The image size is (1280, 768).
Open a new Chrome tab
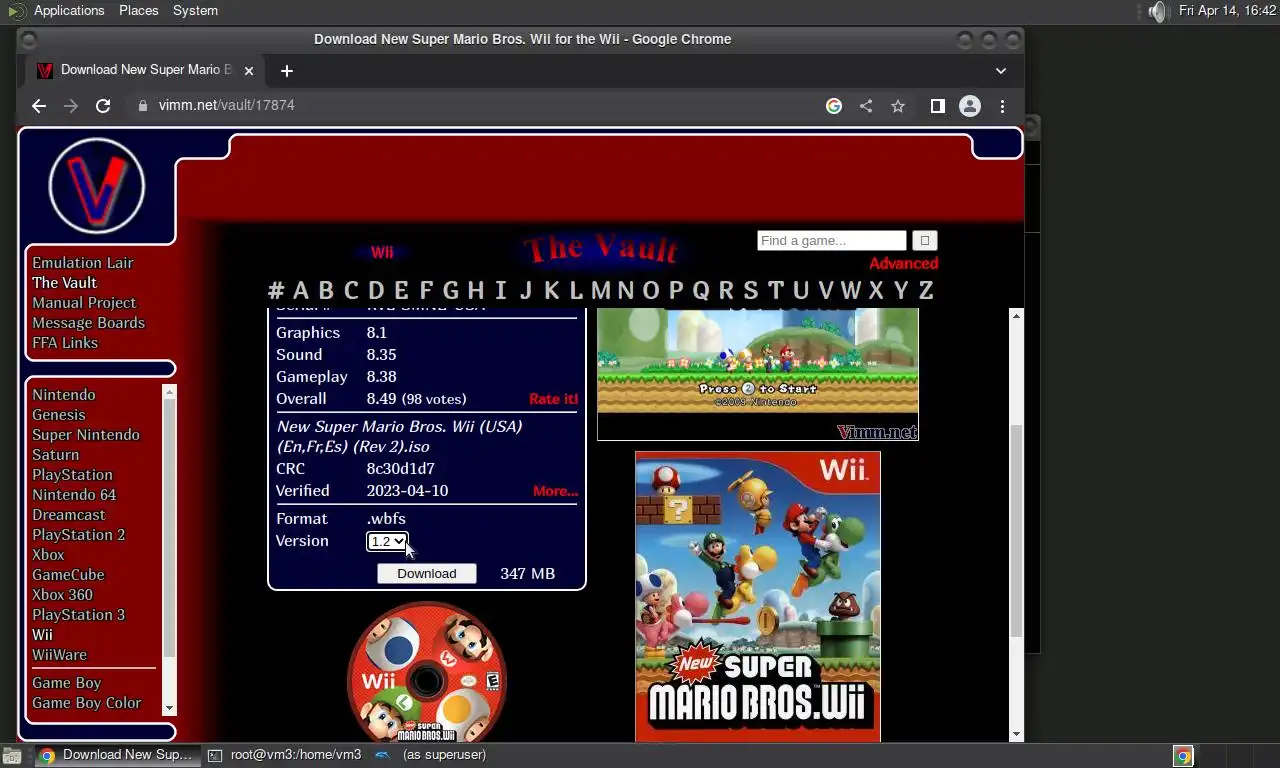click(x=287, y=70)
